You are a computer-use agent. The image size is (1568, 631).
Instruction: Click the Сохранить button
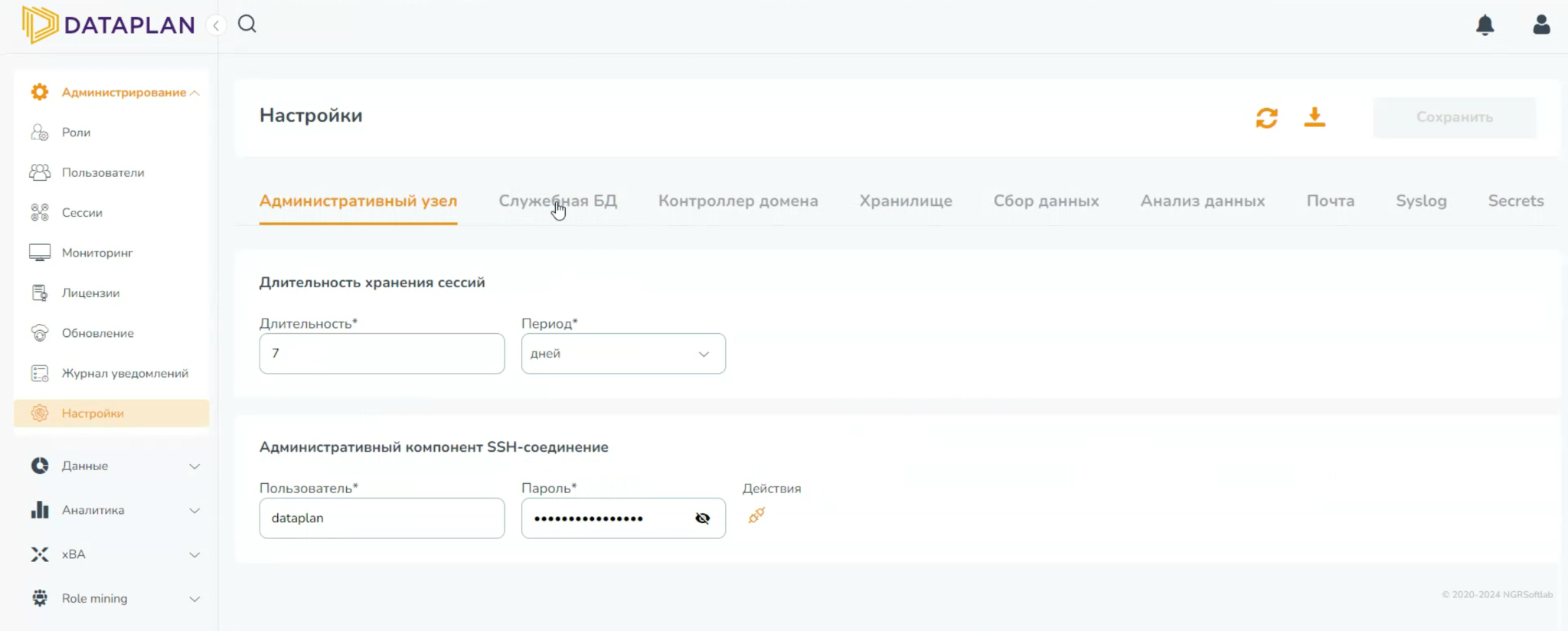click(x=1454, y=117)
